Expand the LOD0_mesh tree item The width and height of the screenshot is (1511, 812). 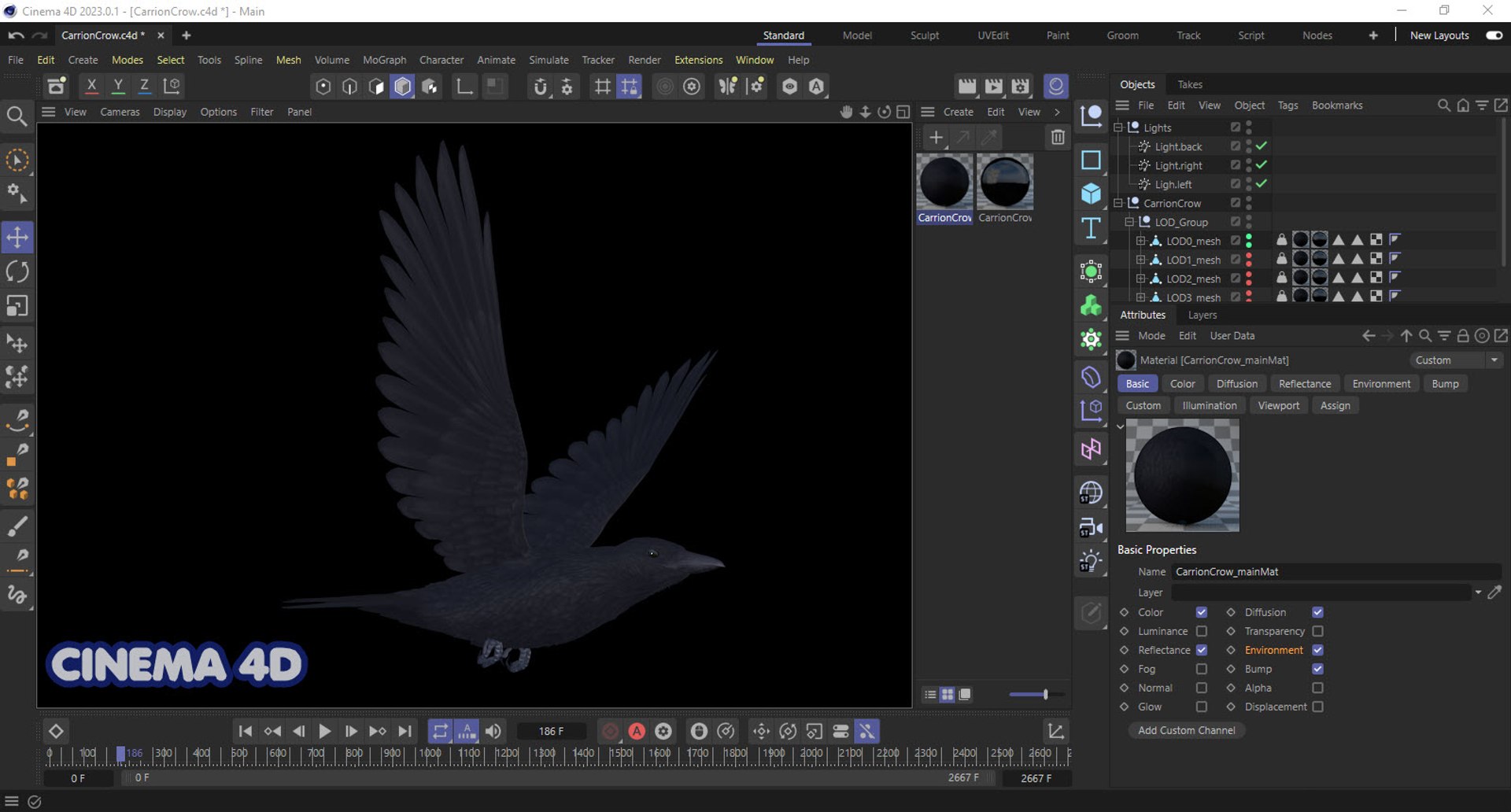click(1140, 241)
